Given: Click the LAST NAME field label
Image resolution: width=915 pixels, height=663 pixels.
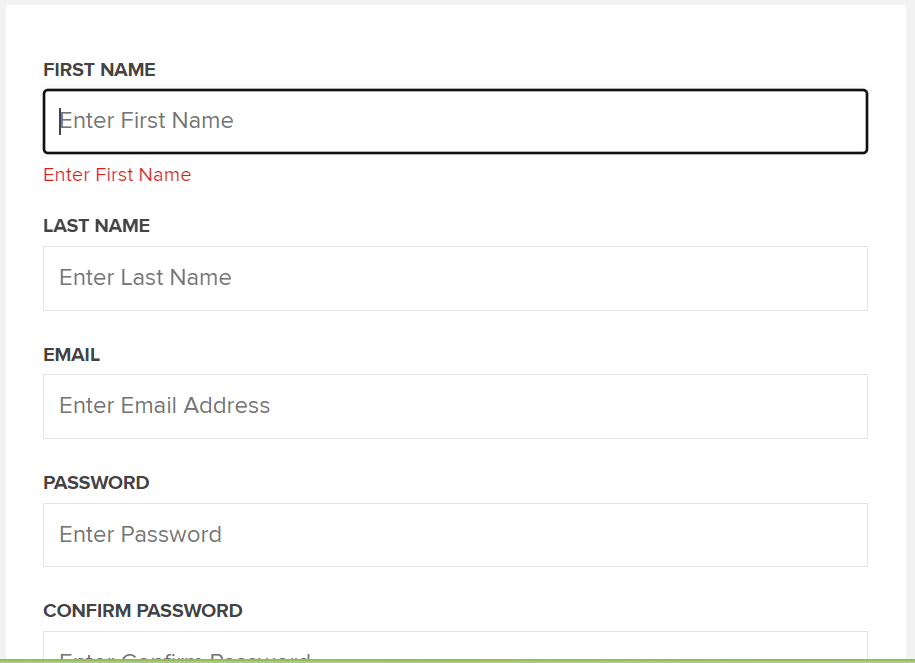Looking at the screenshot, I should (96, 226).
